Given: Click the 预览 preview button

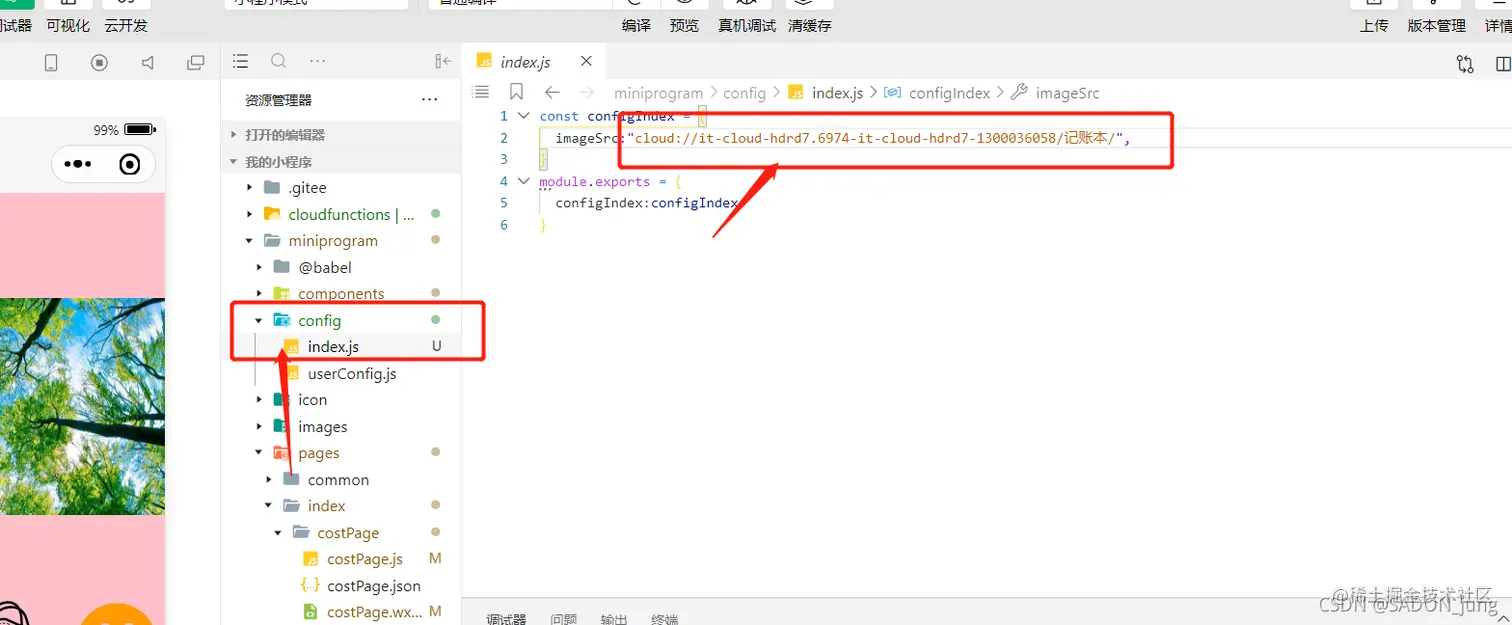Looking at the screenshot, I should coord(684,26).
